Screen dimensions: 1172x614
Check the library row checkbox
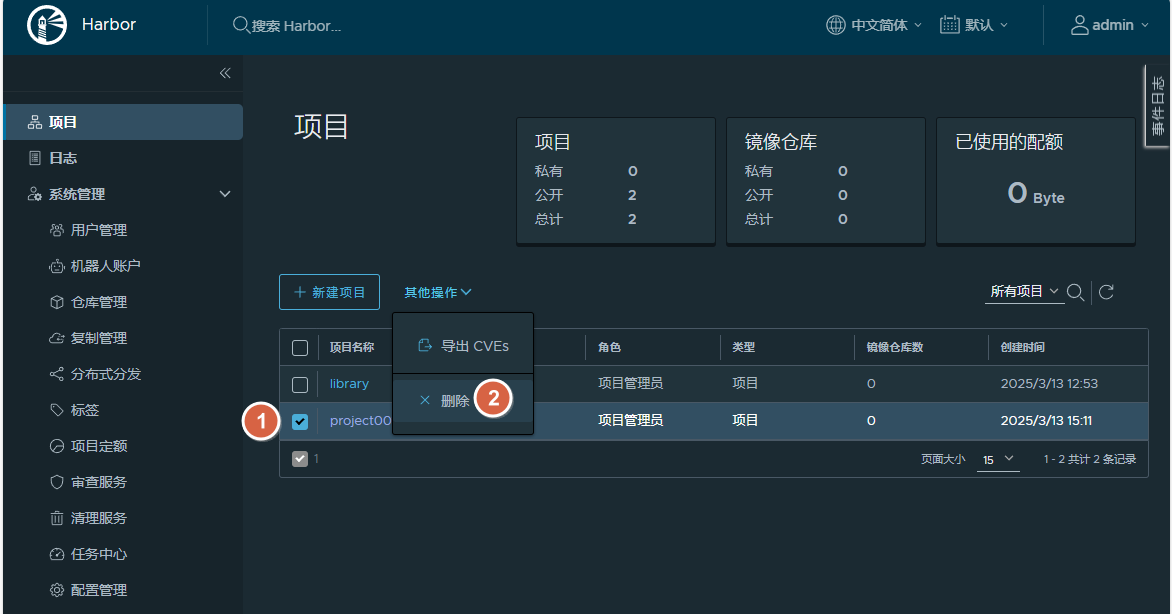pyautogui.click(x=300, y=384)
